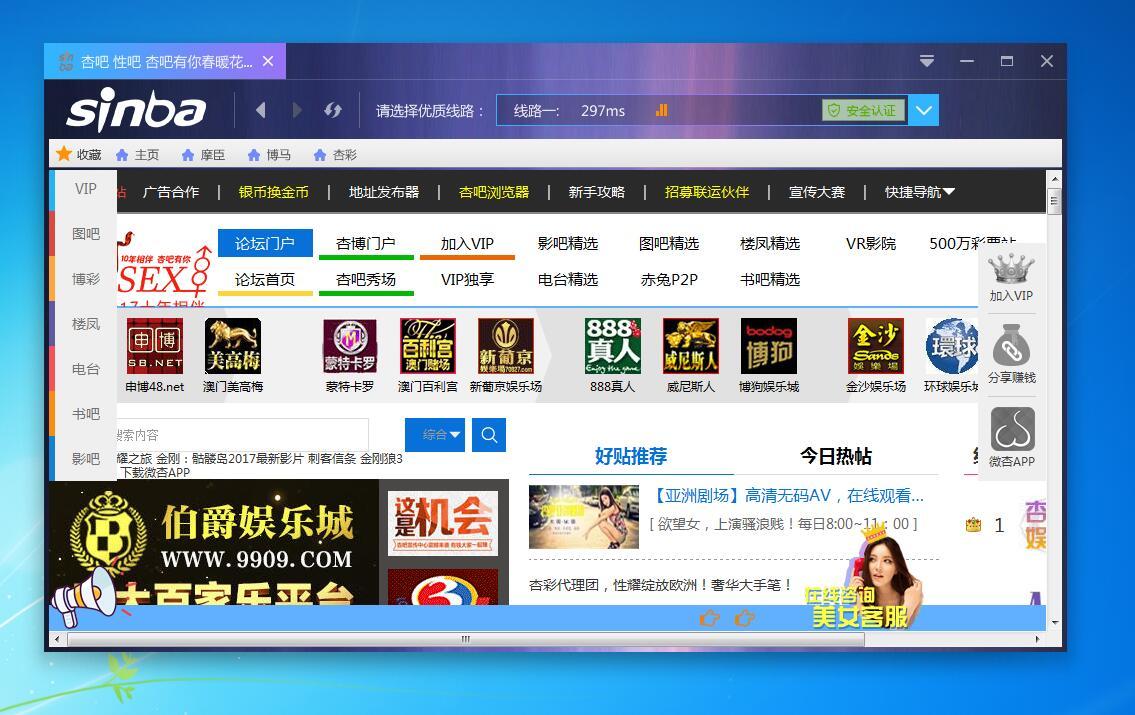The width and height of the screenshot is (1135, 715).
Task: Open the 主页 bookmark
Action: pyautogui.click(x=138, y=155)
